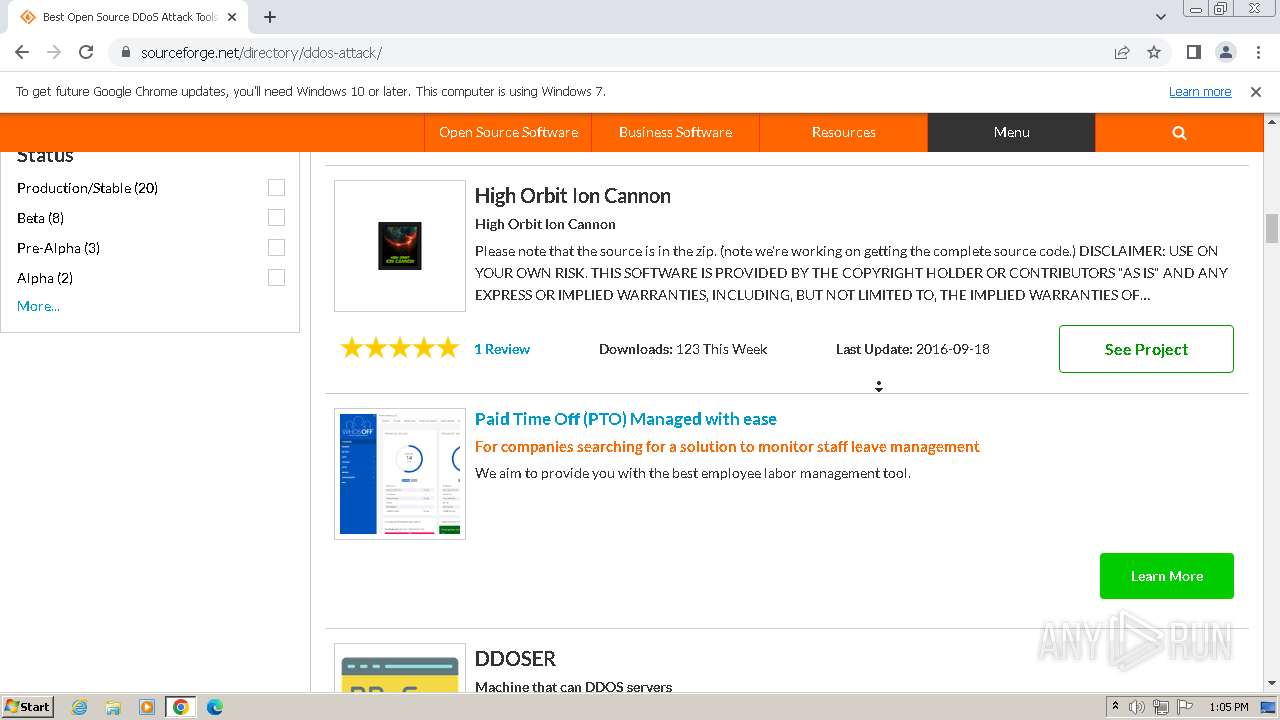
Task: Open the Paid Time Off ad thumbnail
Action: (400, 474)
